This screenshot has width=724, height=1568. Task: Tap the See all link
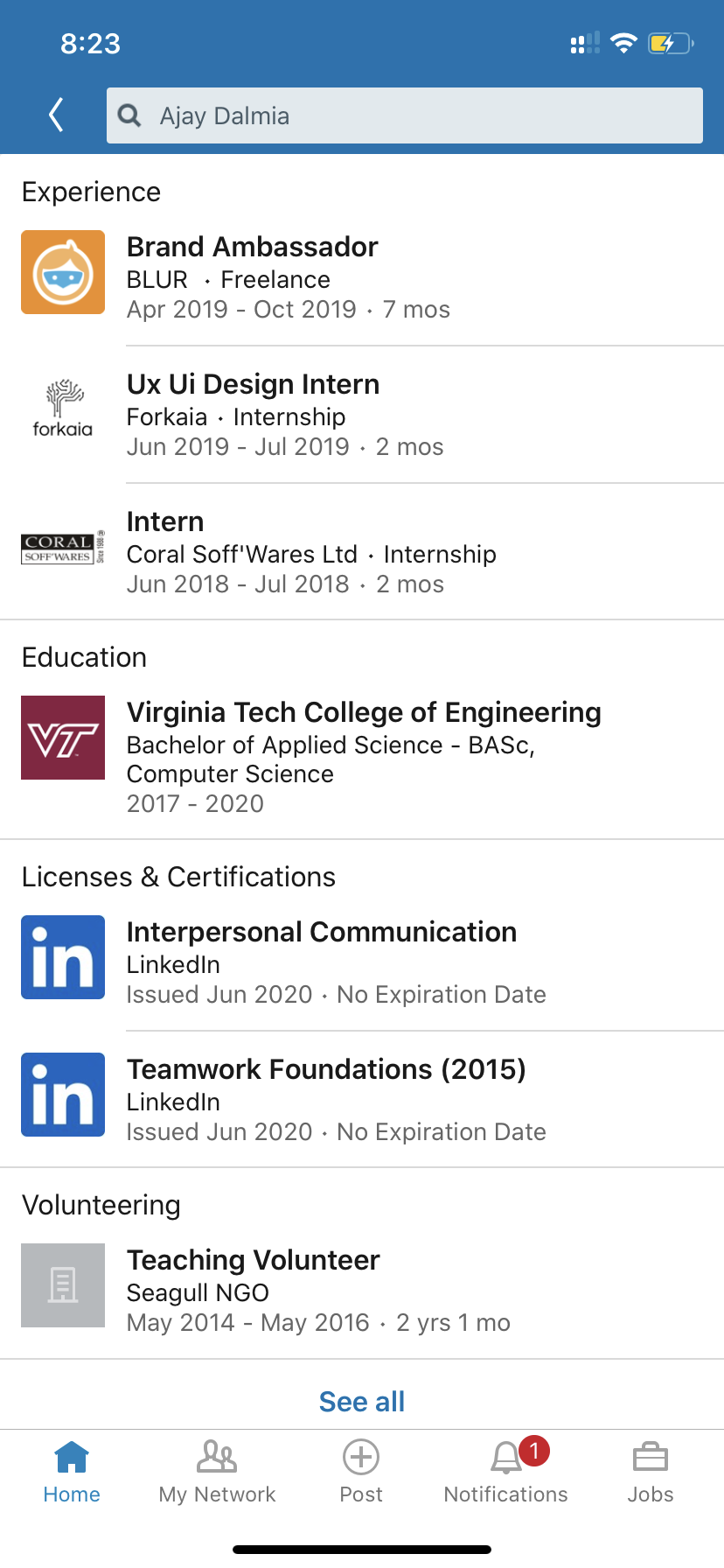point(362,1402)
